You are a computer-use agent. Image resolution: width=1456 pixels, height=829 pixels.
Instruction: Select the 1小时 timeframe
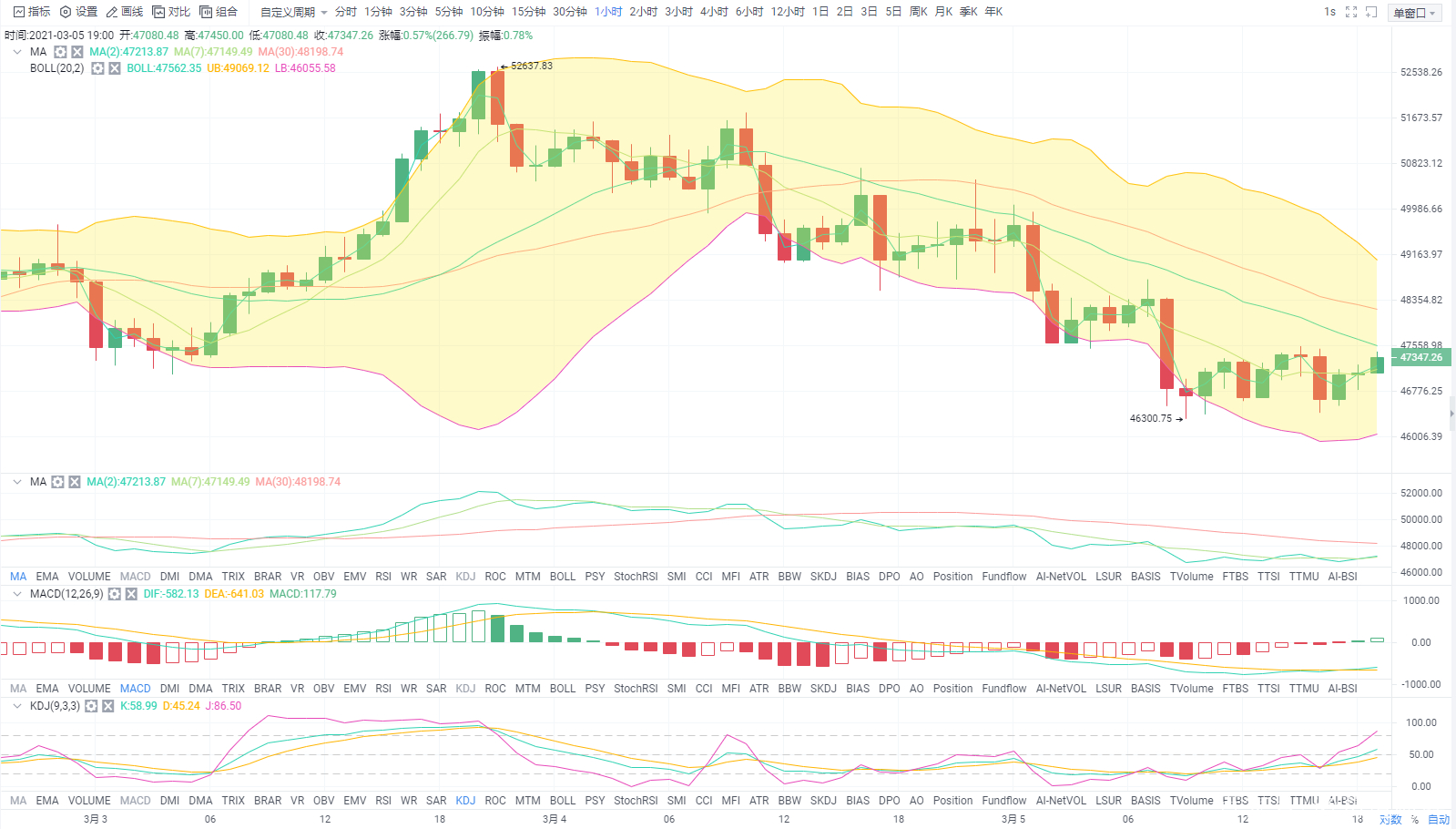[608, 12]
